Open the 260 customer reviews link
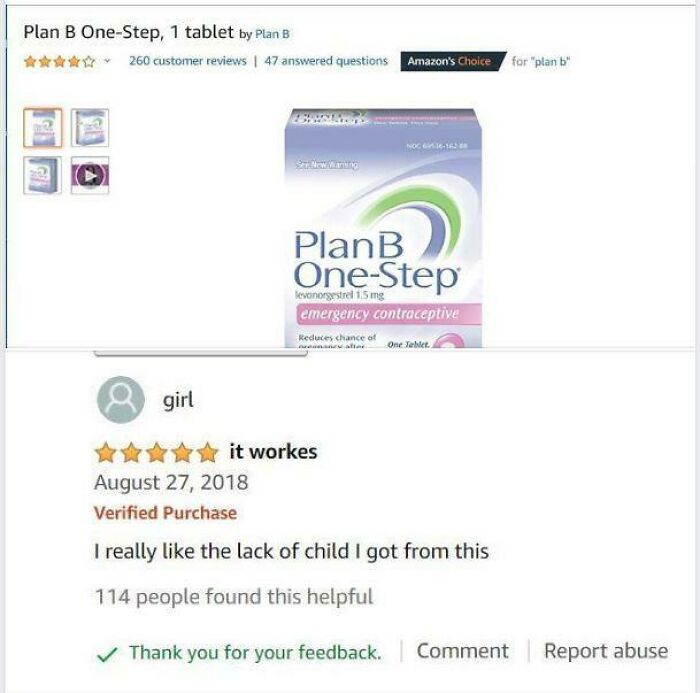Screen dimensions: 700x693 188,61
